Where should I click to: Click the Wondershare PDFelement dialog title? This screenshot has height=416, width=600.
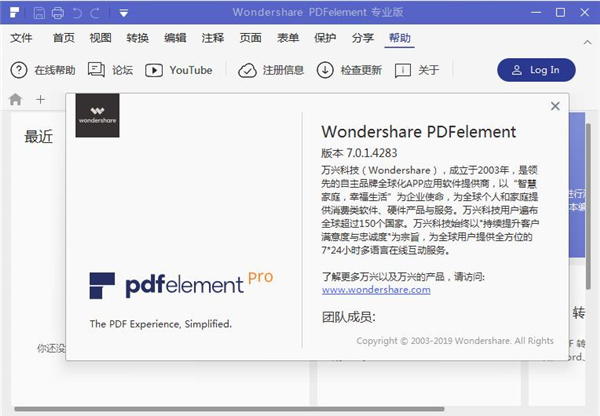tap(419, 132)
